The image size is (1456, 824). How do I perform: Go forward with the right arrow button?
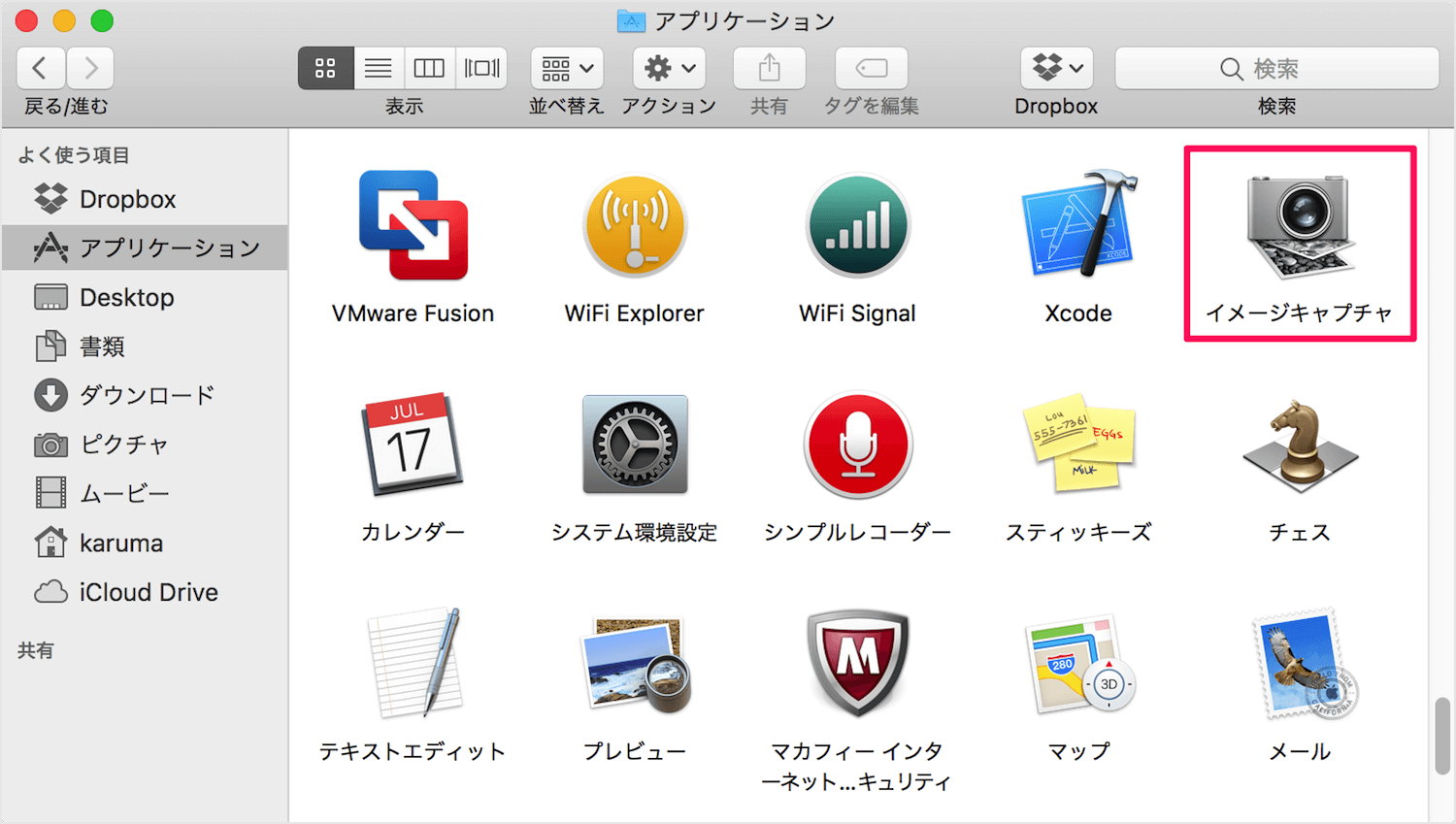pyautogui.click(x=90, y=68)
